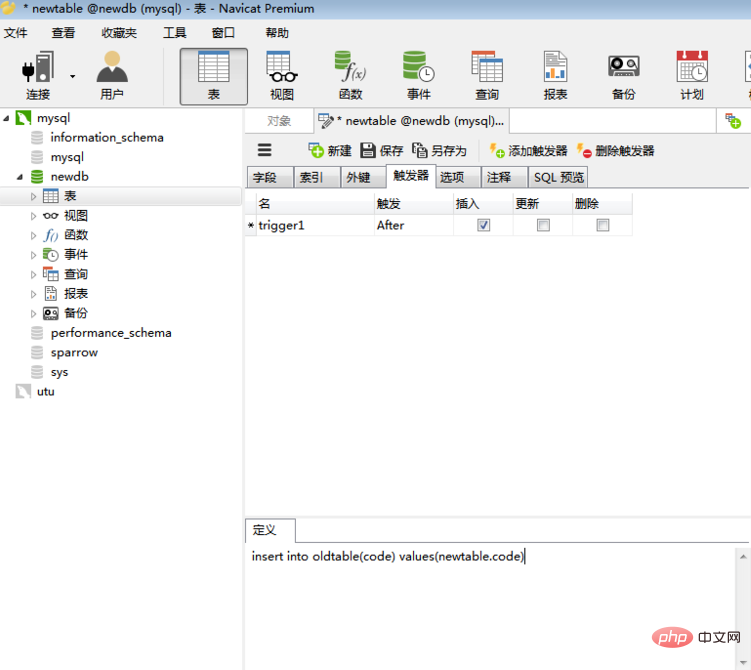Click 添加触发器 add trigger
Screen dimensions: 751x670
pyautogui.click(x=528, y=150)
